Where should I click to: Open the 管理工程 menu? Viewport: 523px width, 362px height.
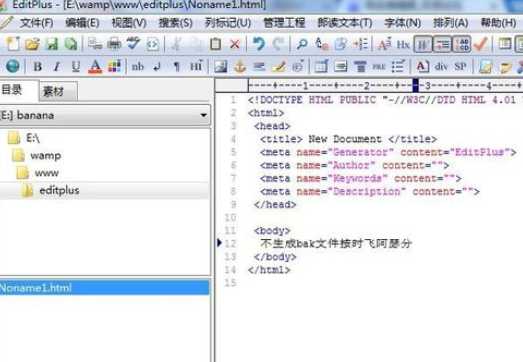284,23
